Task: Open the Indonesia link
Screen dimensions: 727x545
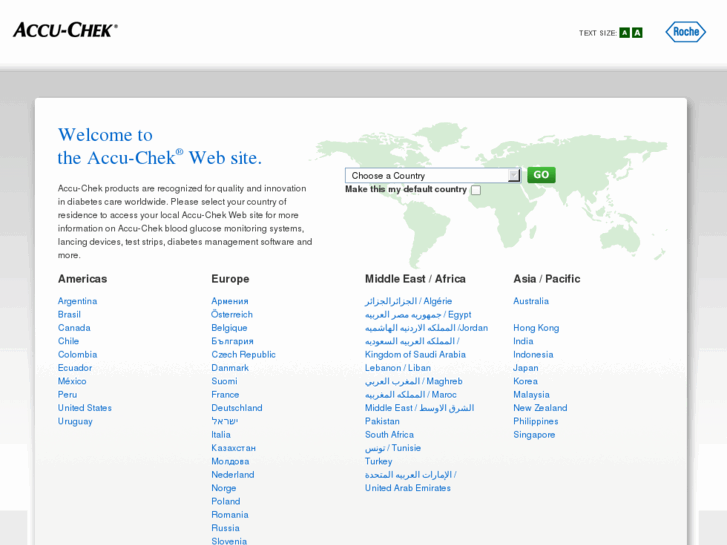Action: pos(533,354)
